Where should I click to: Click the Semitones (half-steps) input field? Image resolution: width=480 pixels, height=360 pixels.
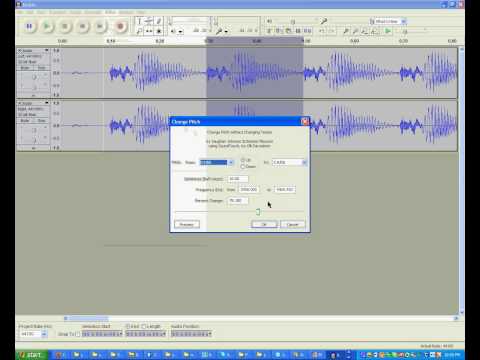point(238,179)
